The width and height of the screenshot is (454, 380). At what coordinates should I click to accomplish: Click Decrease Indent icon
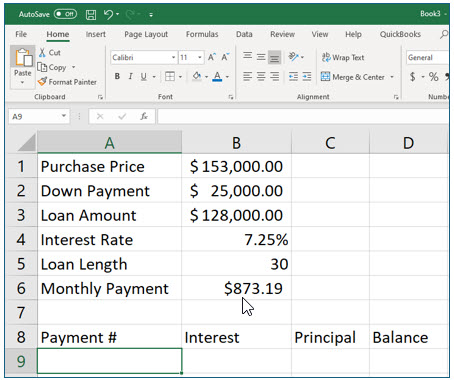[x=293, y=77]
